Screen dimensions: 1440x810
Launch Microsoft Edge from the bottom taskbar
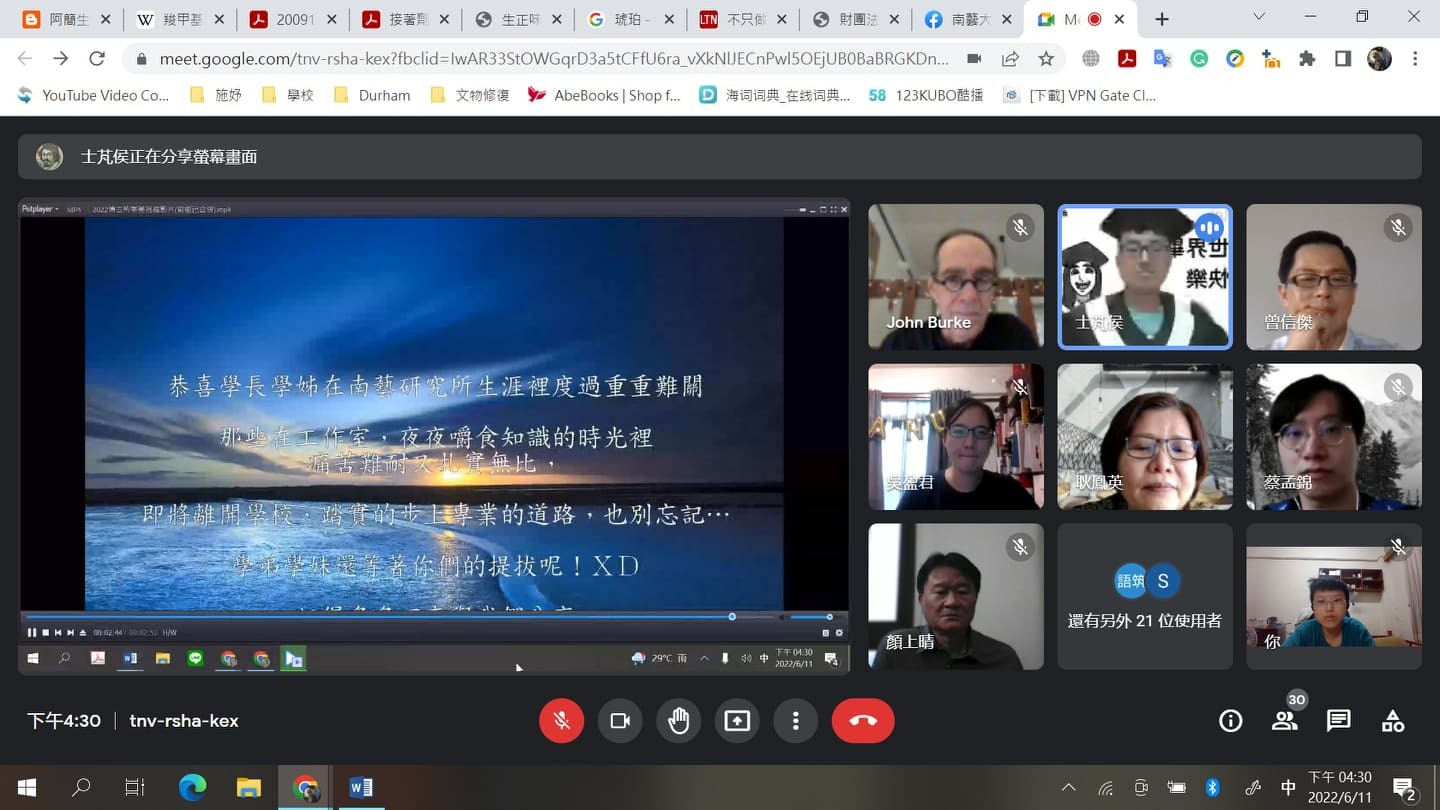192,788
